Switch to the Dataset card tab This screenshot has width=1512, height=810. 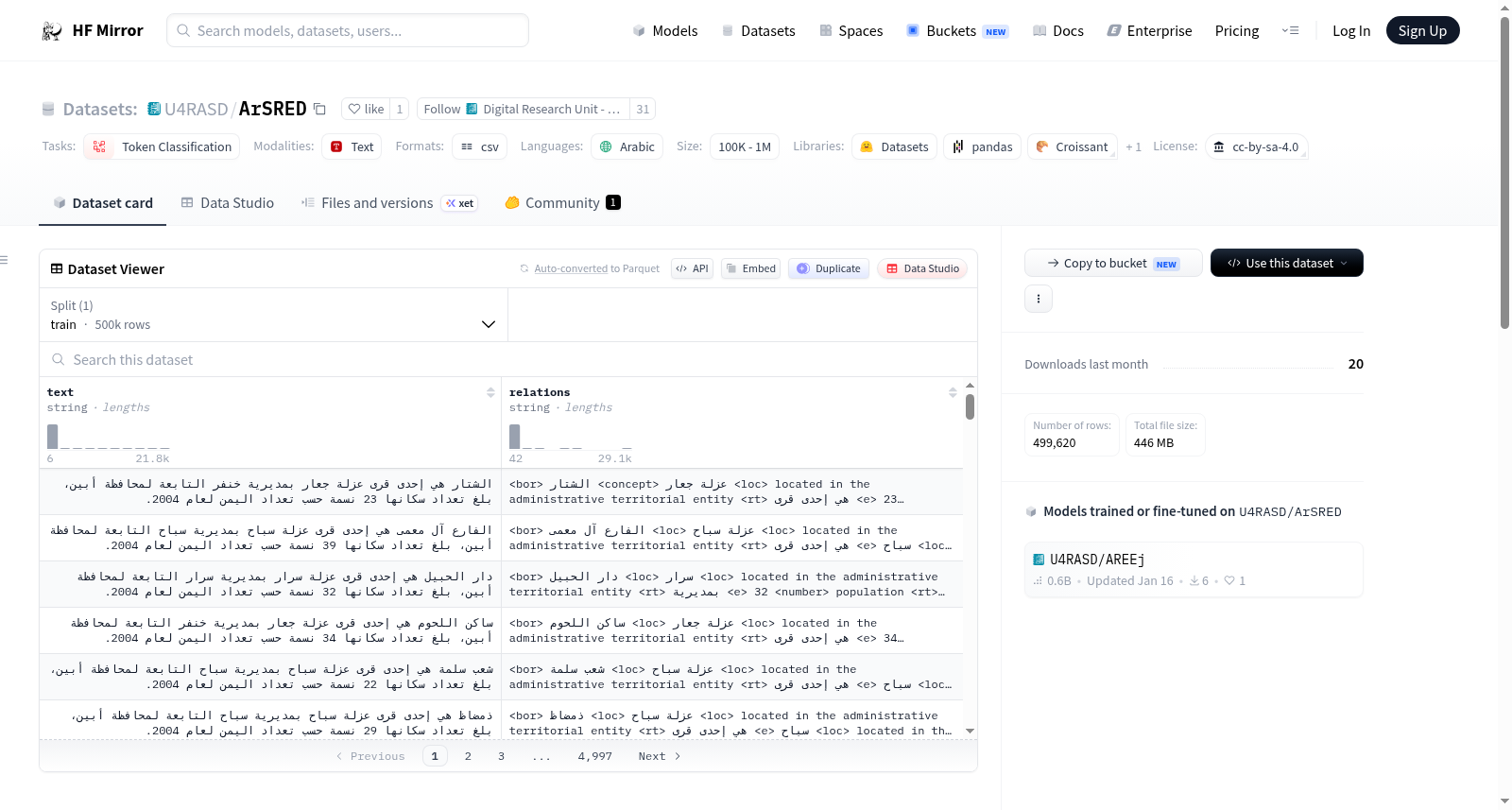pyautogui.click(x=102, y=202)
